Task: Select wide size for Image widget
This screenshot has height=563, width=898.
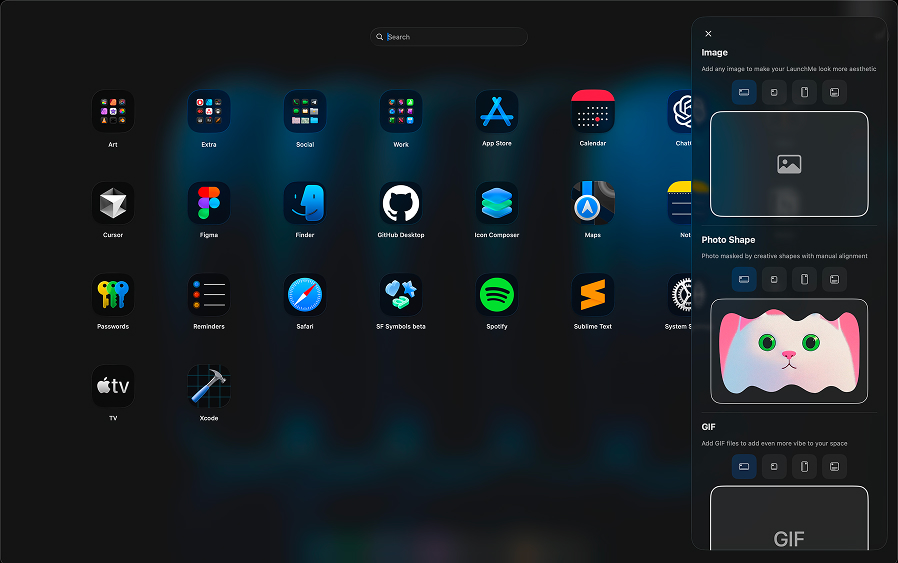Action: [744, 92]
